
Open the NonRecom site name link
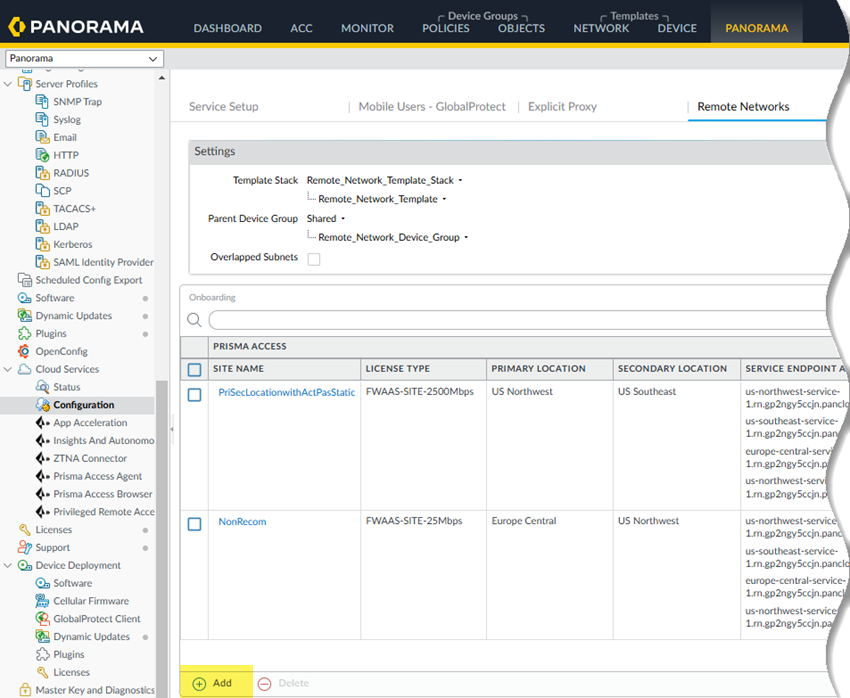point(242,522)
